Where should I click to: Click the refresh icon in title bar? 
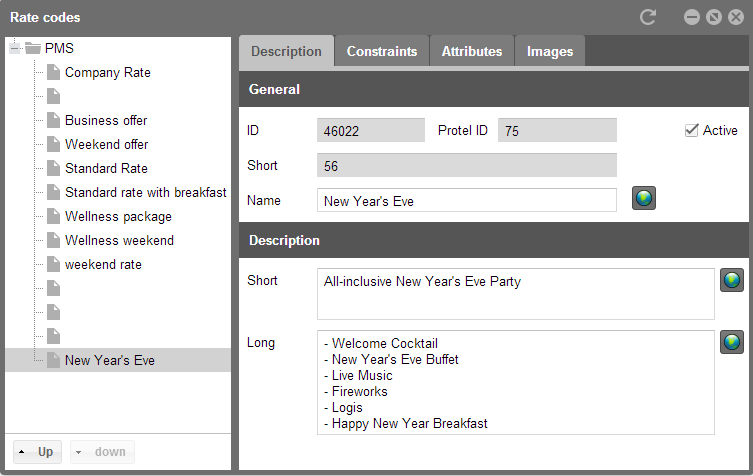click(x=648, y=17)
